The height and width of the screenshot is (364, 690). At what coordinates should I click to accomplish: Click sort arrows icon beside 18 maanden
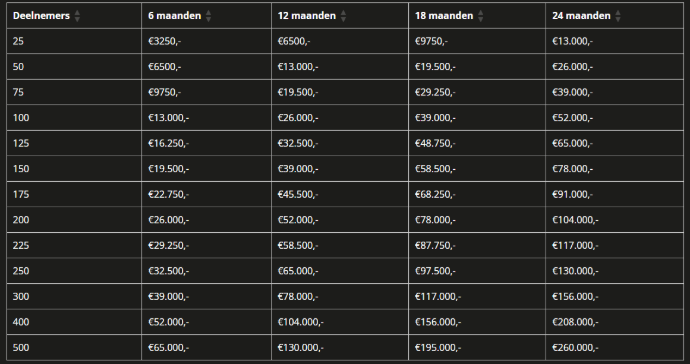tap(481, 16)
